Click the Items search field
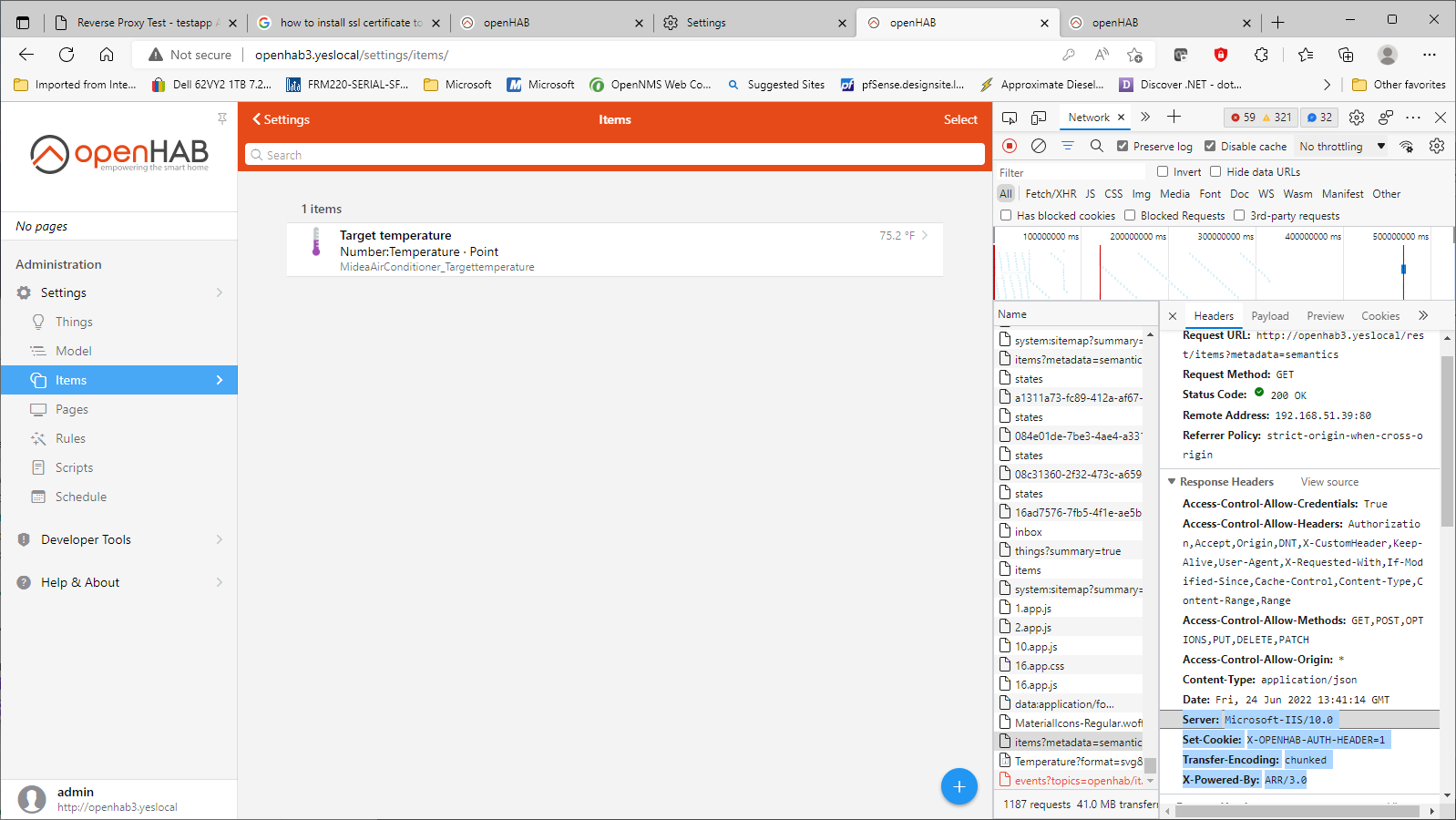 [615, 155]
